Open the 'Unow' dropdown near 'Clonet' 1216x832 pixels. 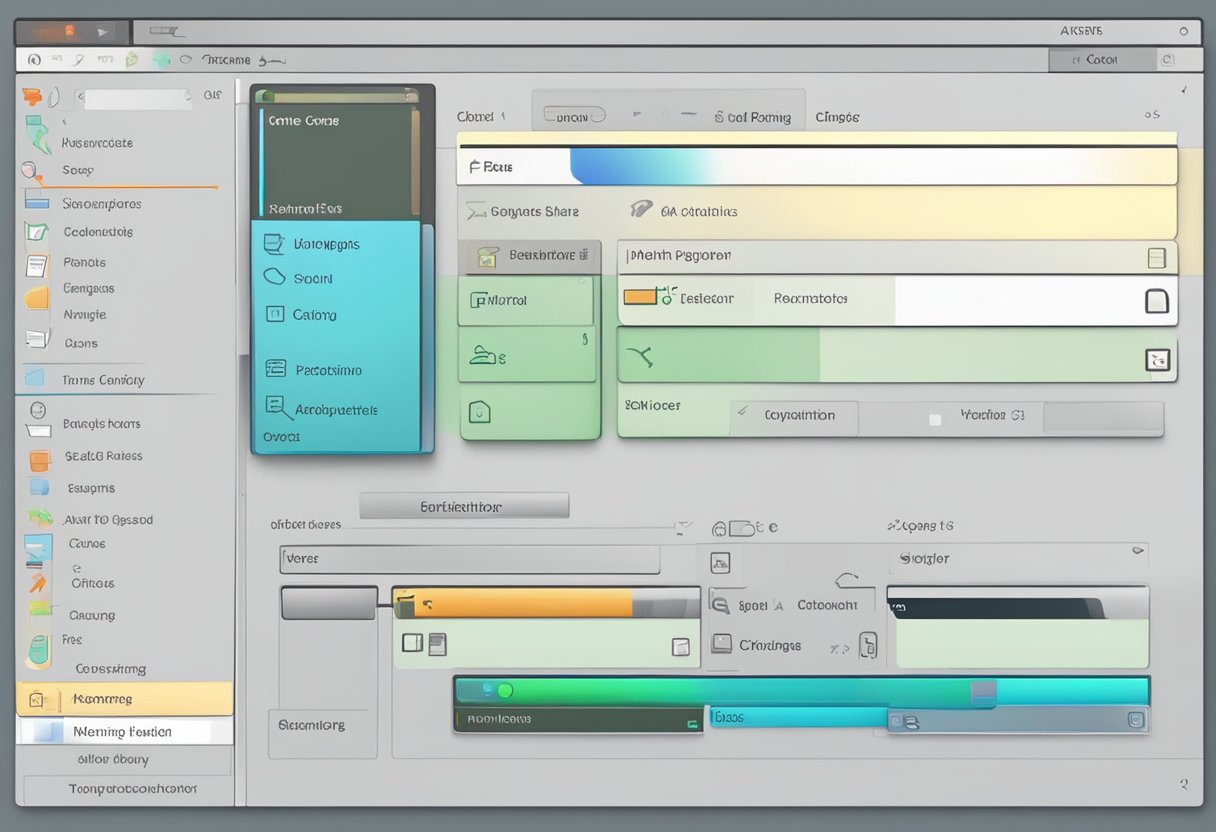coord(574,116)
